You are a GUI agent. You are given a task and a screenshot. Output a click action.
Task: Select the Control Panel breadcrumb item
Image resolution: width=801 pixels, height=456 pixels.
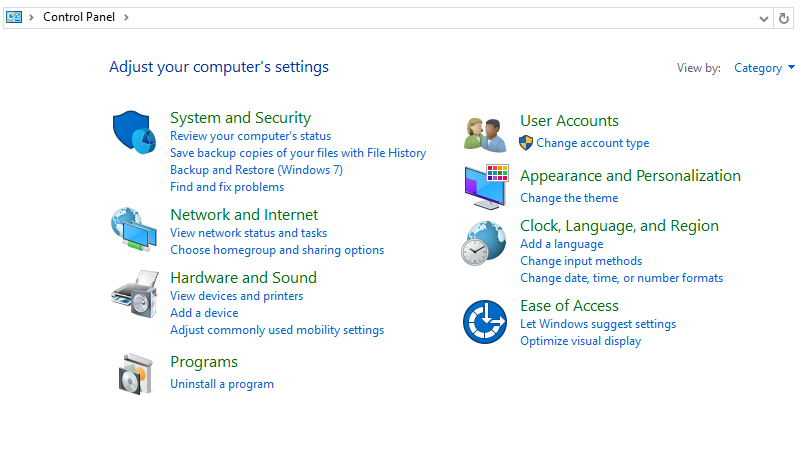tap(78, 18)
